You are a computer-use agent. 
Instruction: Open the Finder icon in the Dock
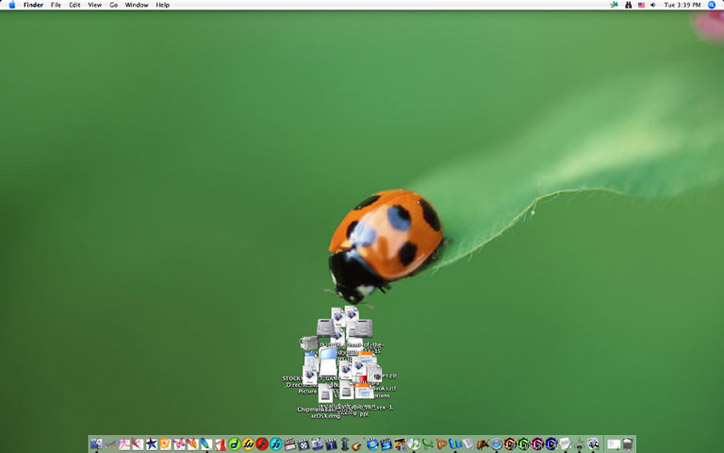(96, 443)
